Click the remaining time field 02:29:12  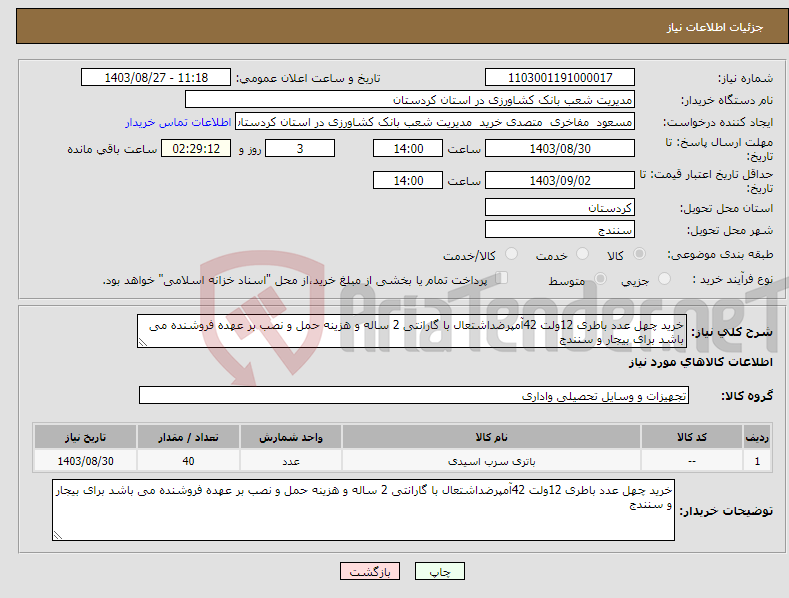click(x=196, y=148)
